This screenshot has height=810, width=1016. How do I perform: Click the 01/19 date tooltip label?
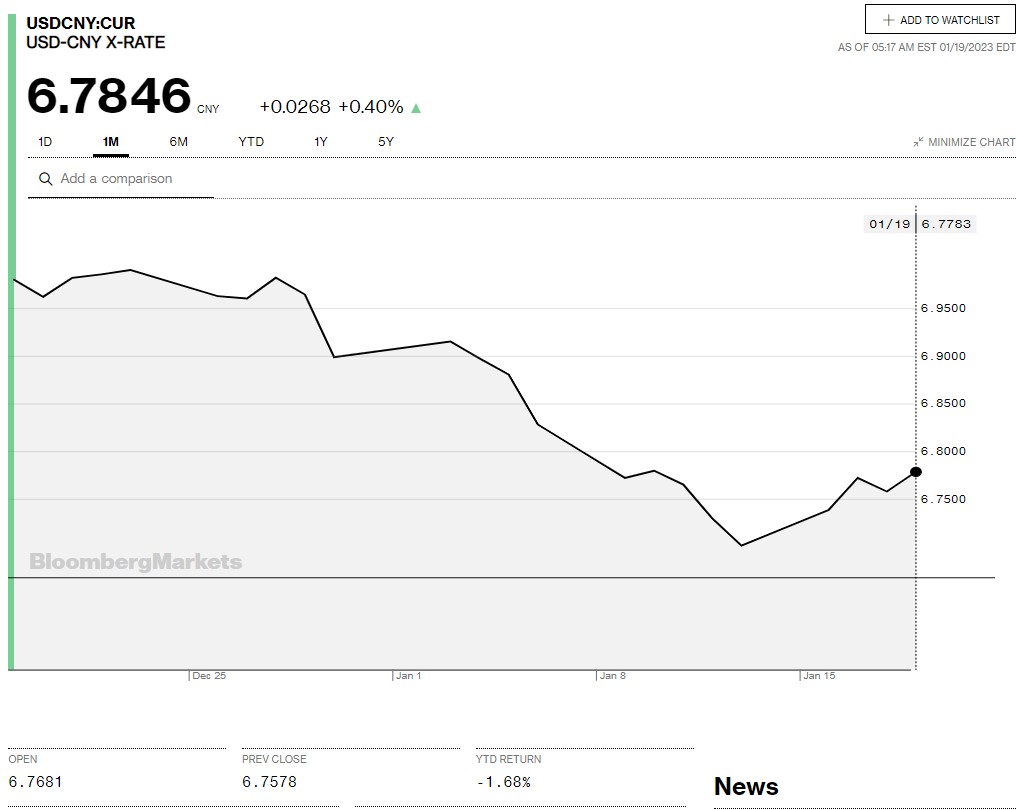point(889,224)
